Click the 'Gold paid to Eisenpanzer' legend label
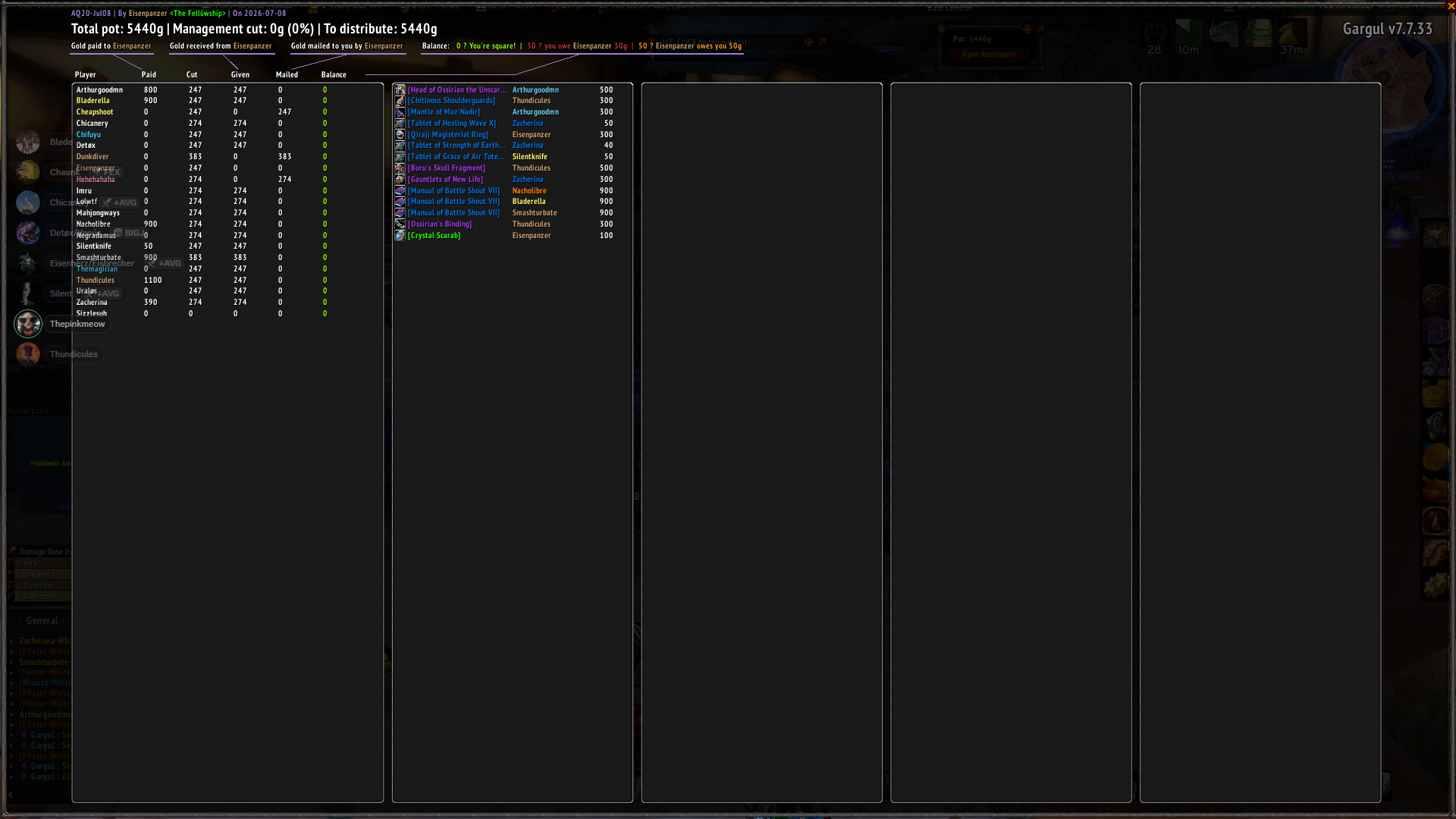This screenshot has height=819, width=1456. pos(111,46)
